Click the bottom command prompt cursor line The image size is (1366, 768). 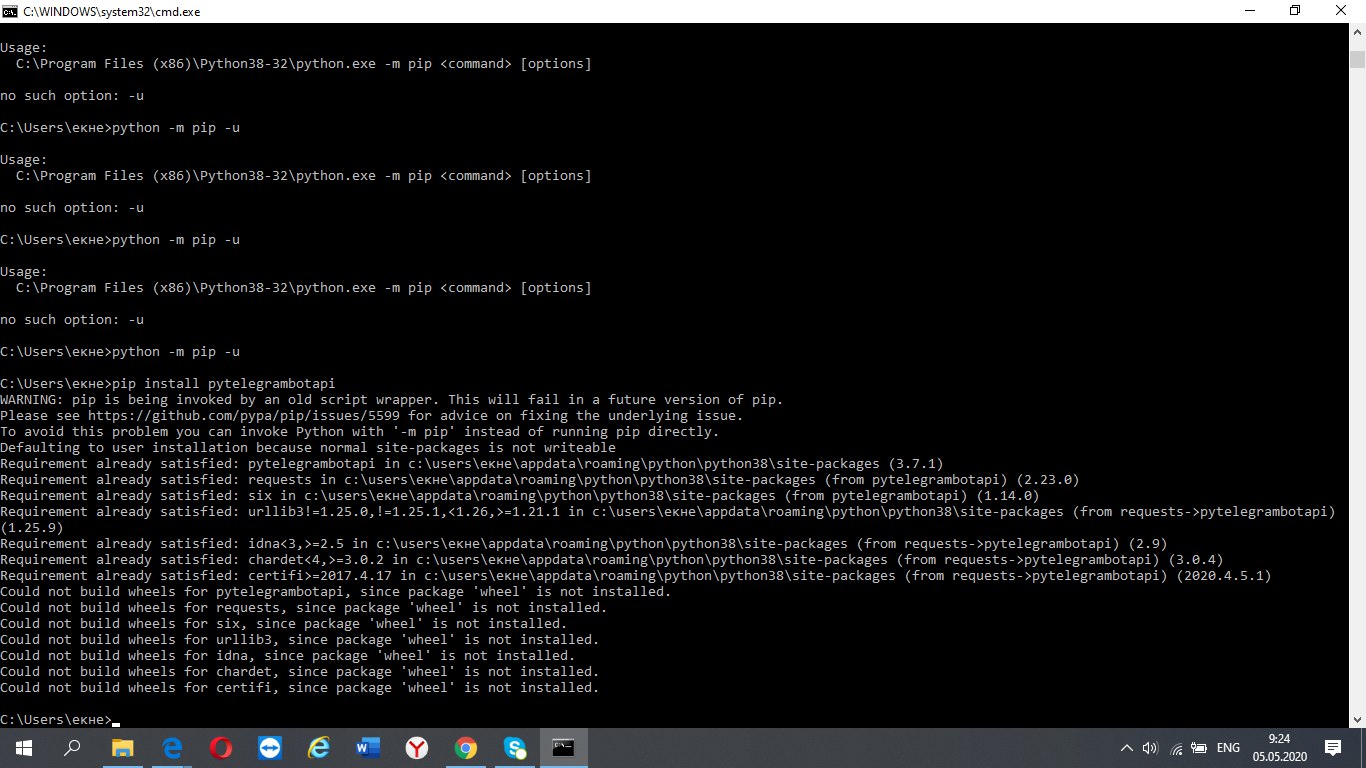tap(60, 720)
